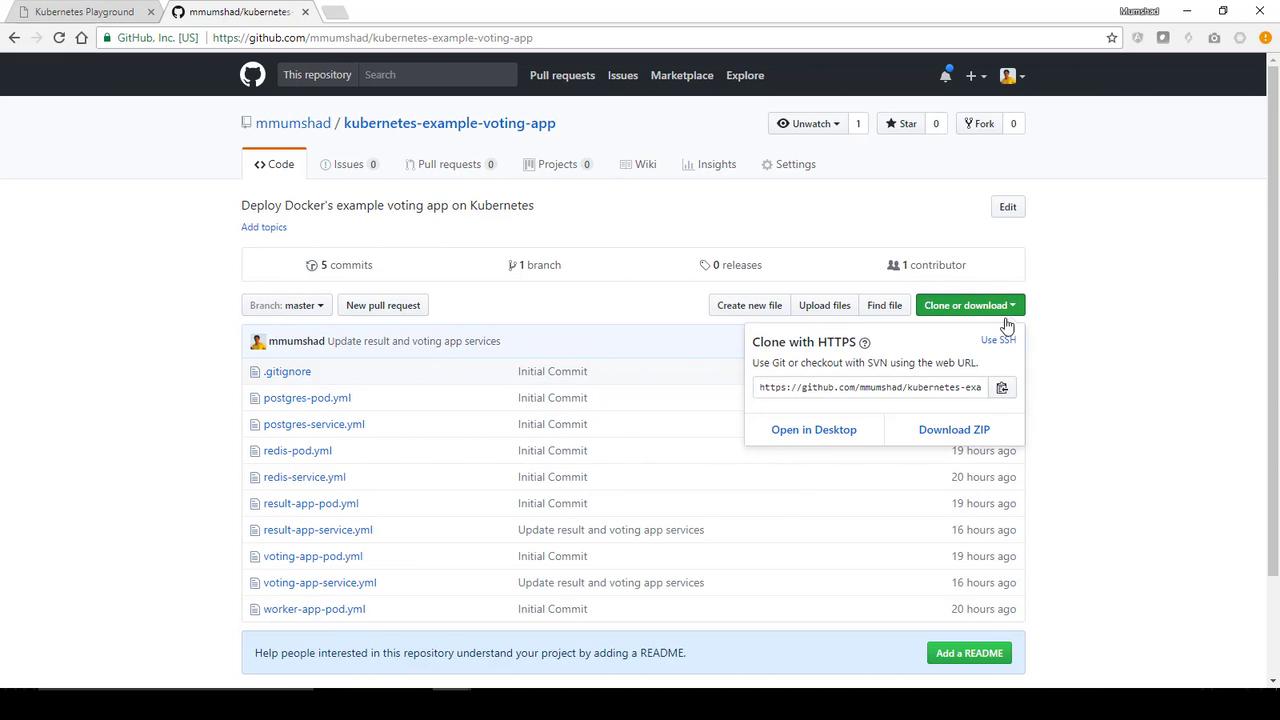
Task: View the 5 commits history
Action: click(339, 265)
